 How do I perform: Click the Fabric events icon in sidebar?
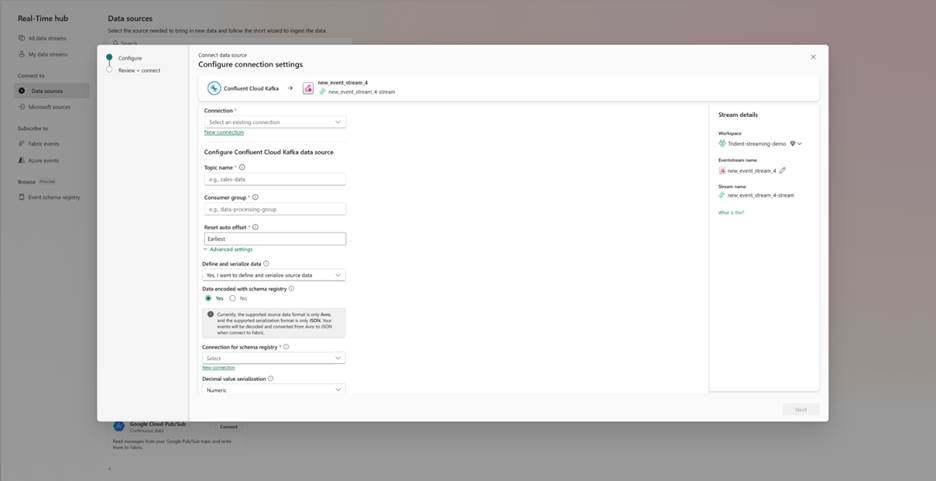tap(22, 143)
